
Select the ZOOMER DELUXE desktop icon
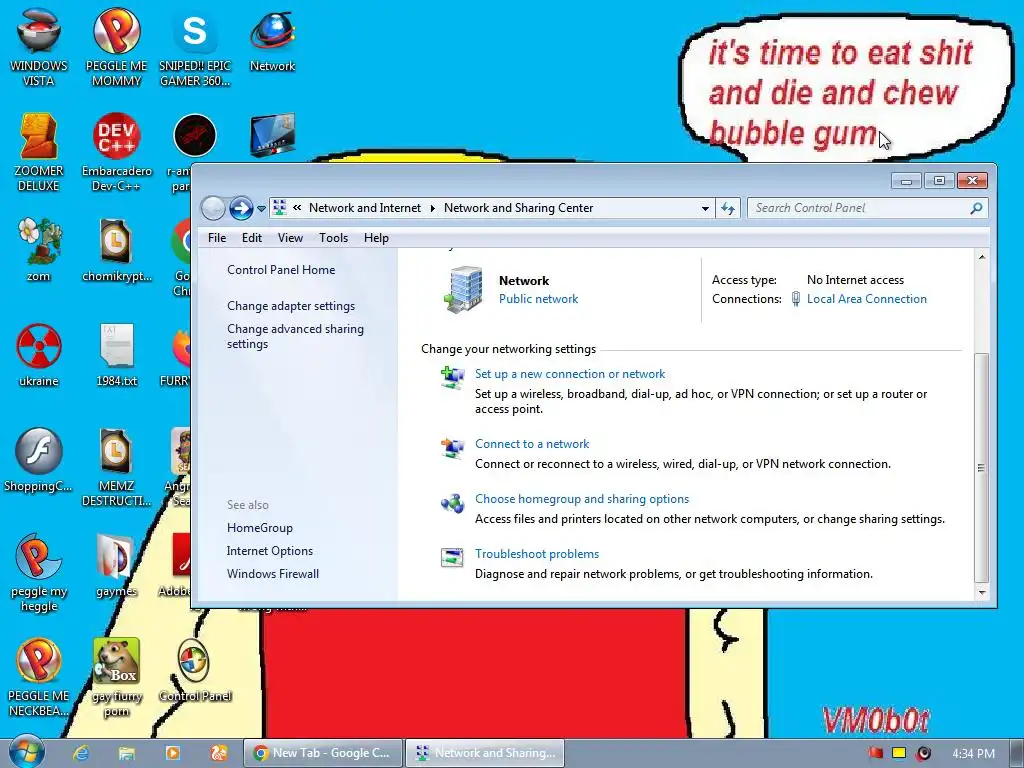39,152
